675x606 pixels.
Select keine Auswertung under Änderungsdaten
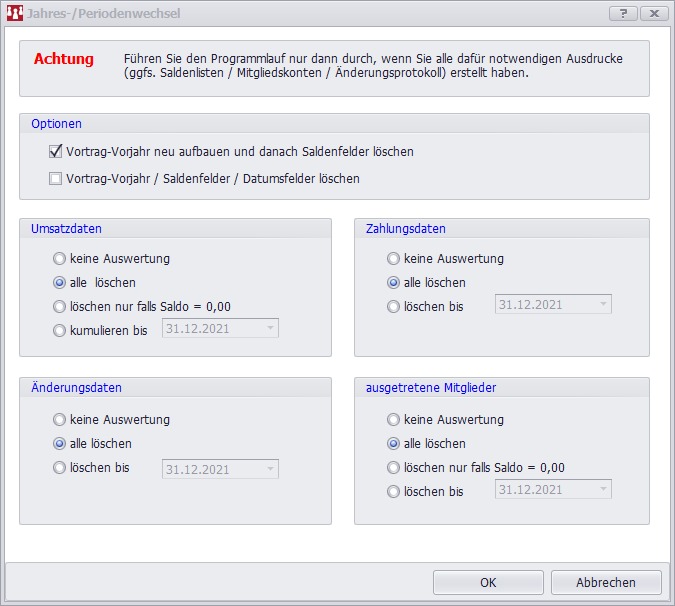coord(60,420)
